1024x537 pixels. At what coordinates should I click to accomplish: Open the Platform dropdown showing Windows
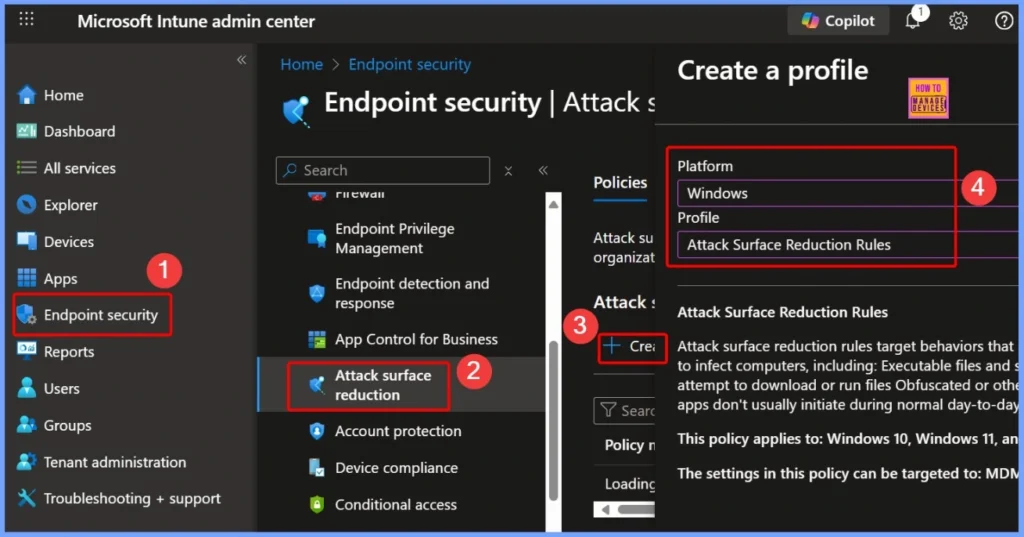[850, 193]
